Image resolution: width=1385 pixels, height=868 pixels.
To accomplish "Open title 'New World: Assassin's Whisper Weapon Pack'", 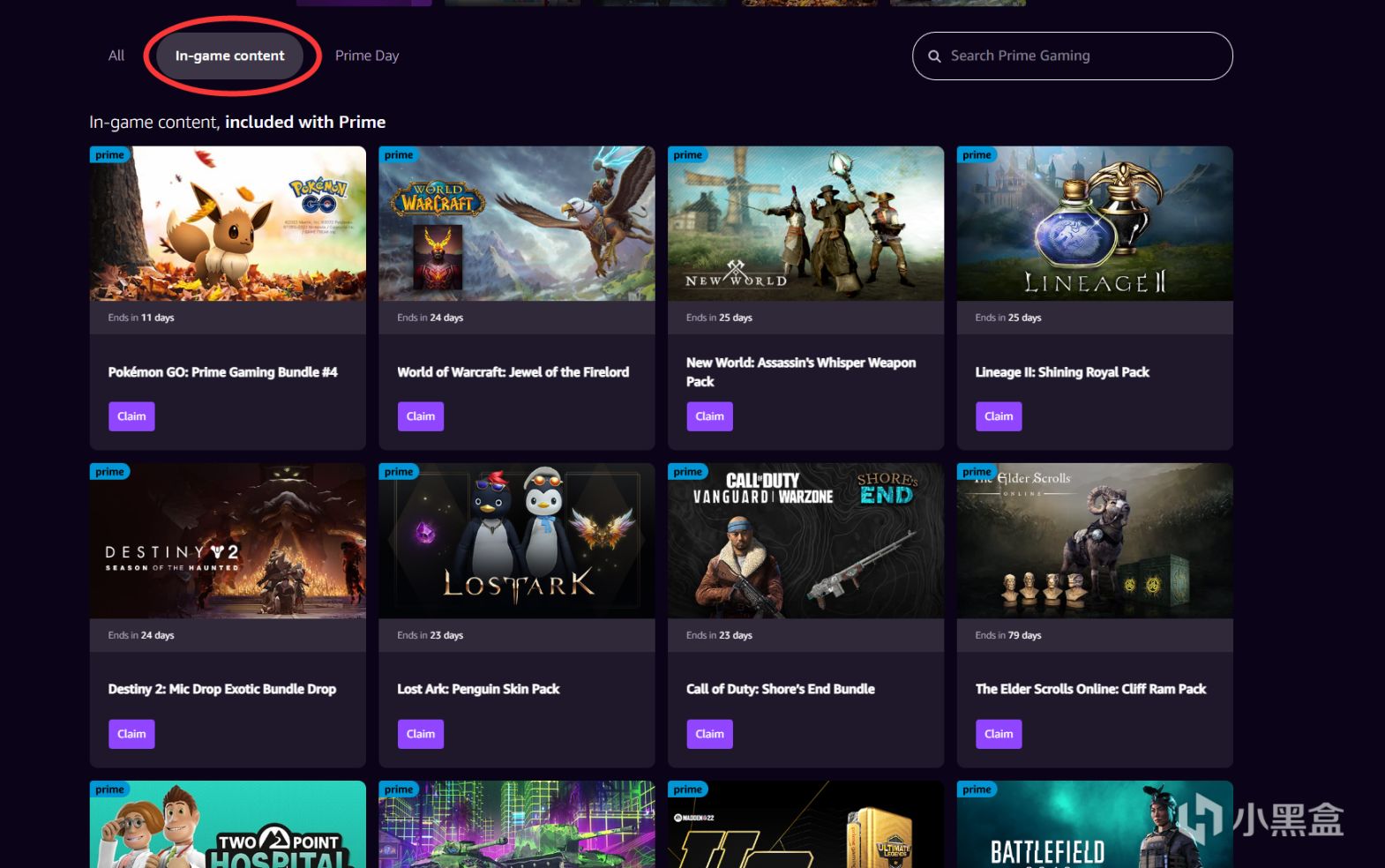I will pyautogui.click(x=801, y=372).
